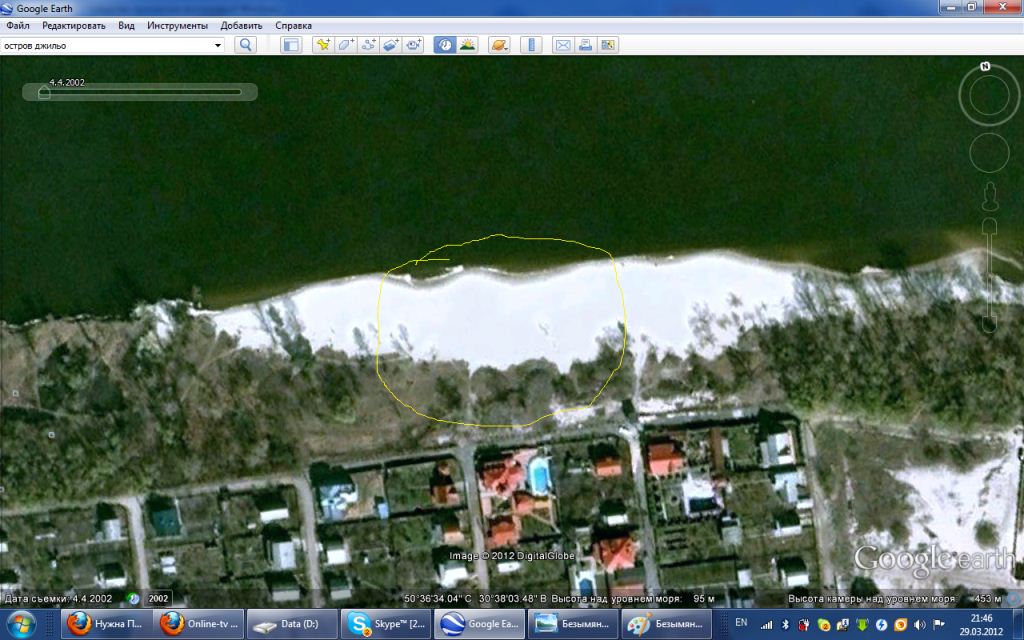Click the record a tour icon
Screen dimensions: 1024x640
415,45
